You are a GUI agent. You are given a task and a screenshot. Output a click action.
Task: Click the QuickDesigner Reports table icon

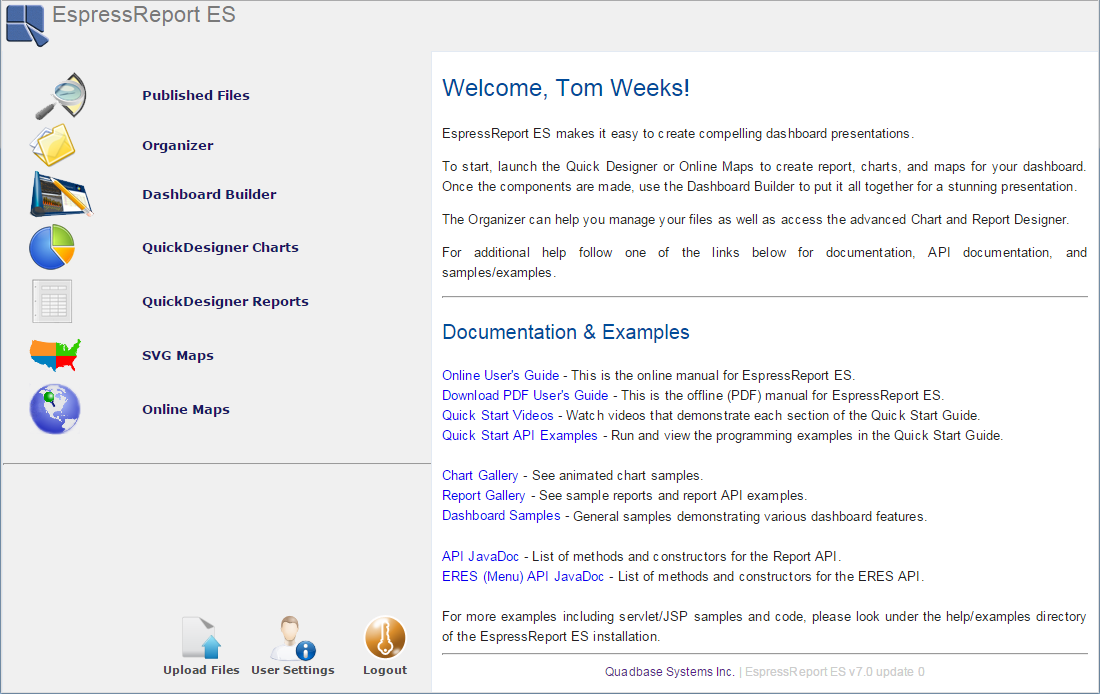52,301
